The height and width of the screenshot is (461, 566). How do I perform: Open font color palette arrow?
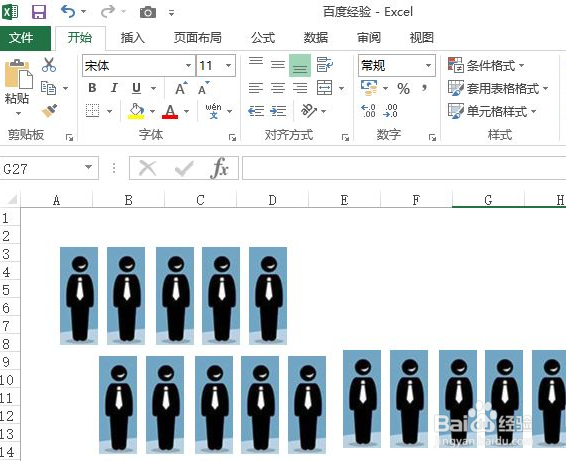pos(186,111)
